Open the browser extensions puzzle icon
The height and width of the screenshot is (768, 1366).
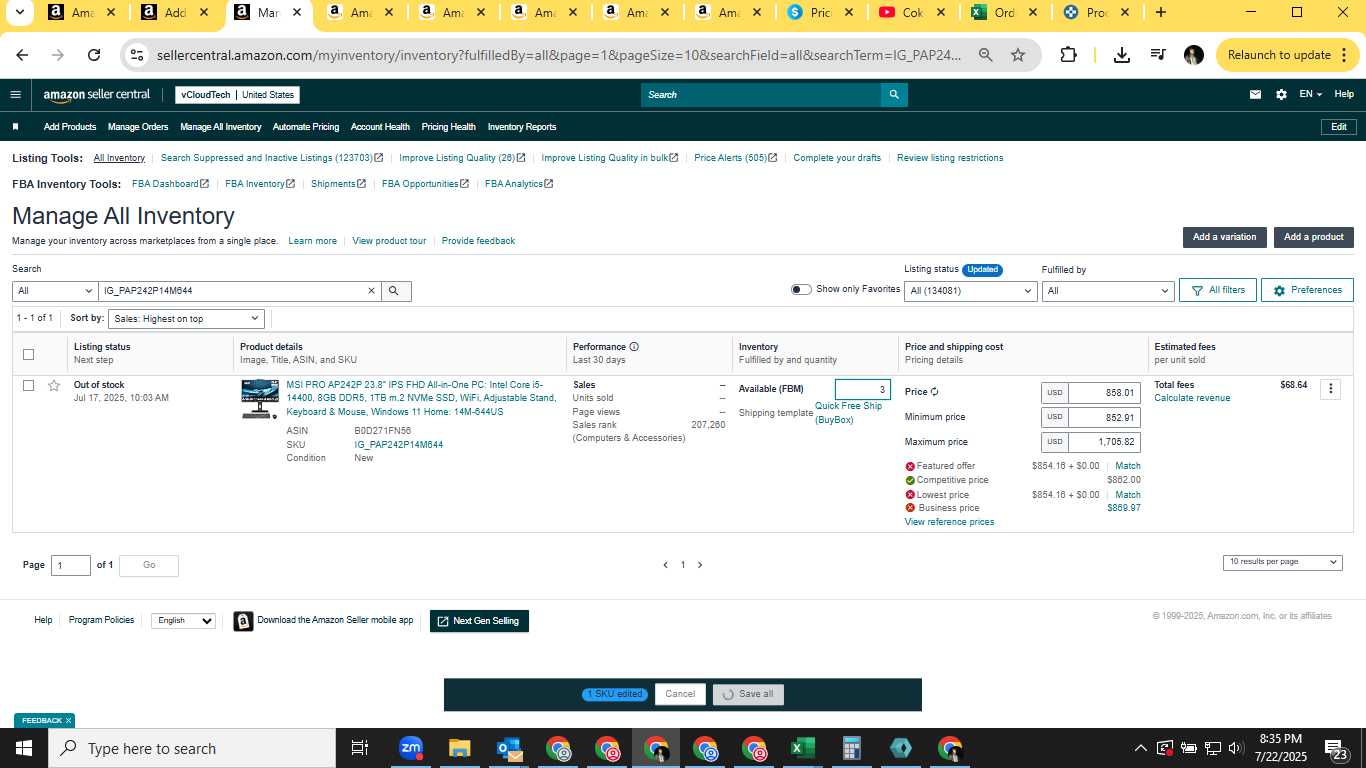click(1069, 55)
